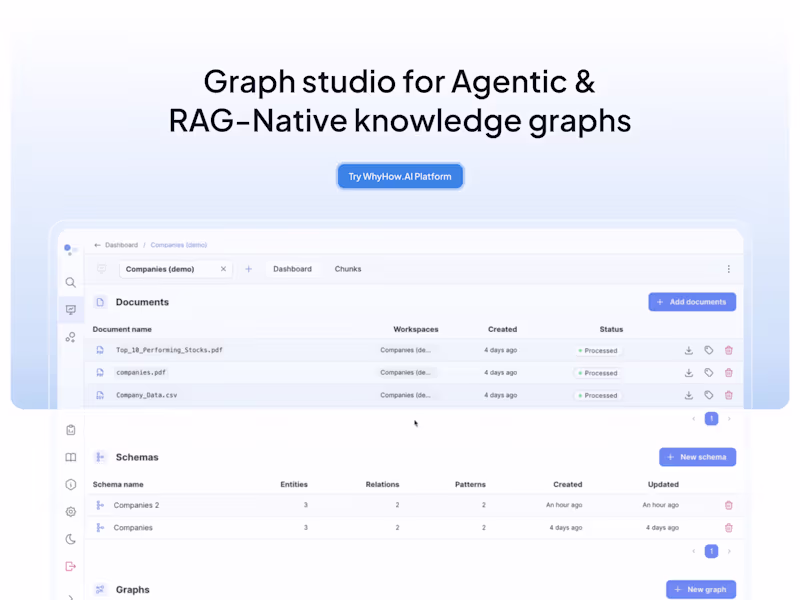Go to next documents page
The width and height of the screenshot is (800, 600).
click(x=729, y=418)
